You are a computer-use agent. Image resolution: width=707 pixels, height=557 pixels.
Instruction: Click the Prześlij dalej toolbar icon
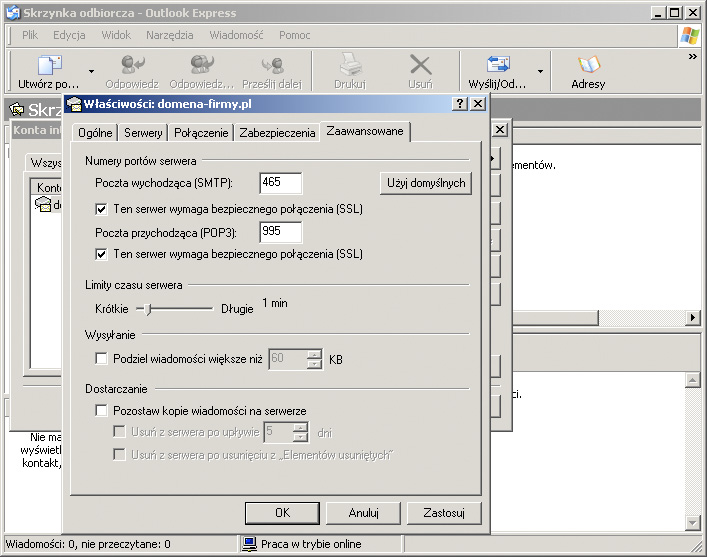pos(272,65)
